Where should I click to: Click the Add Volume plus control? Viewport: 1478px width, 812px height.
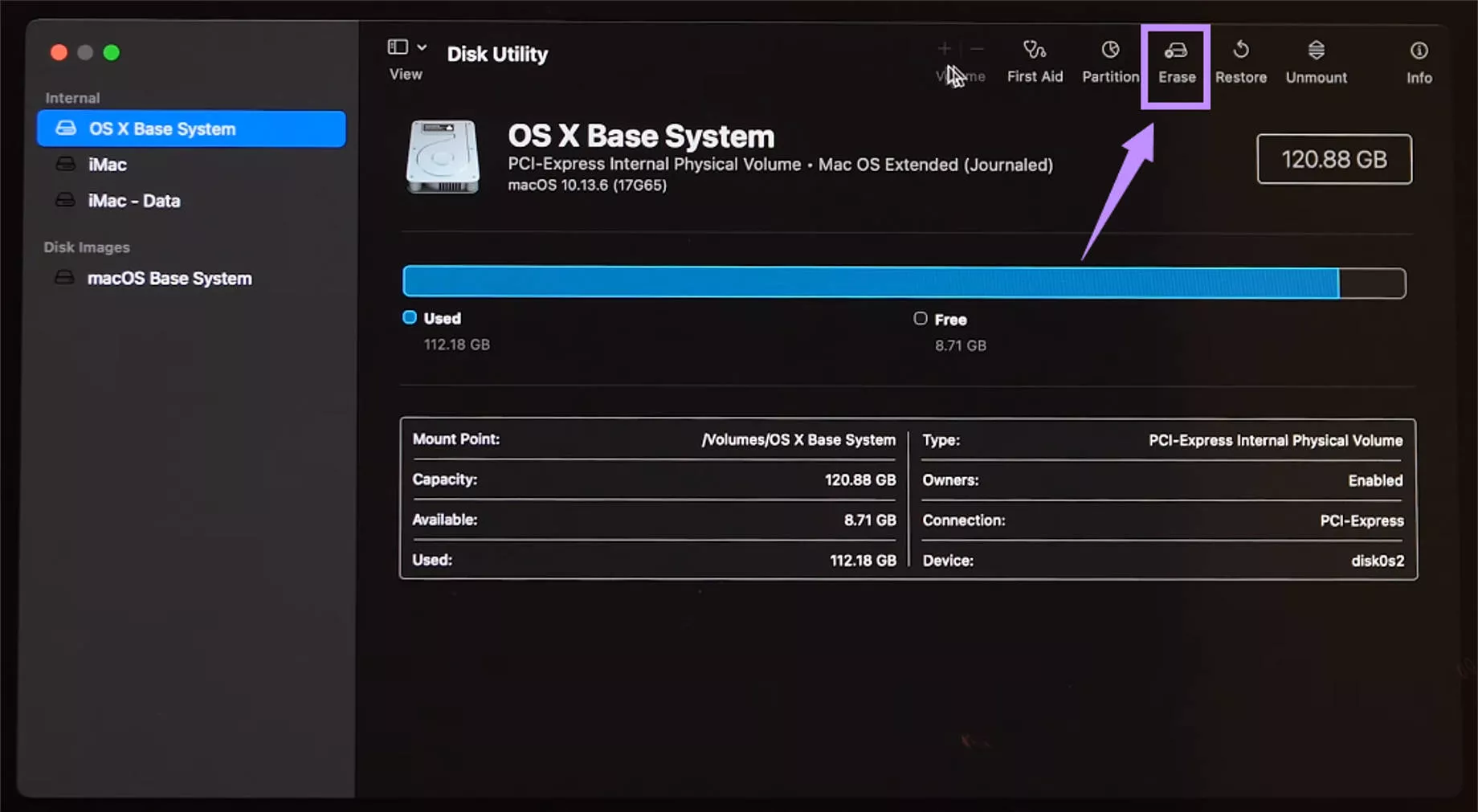click(945, 48)
